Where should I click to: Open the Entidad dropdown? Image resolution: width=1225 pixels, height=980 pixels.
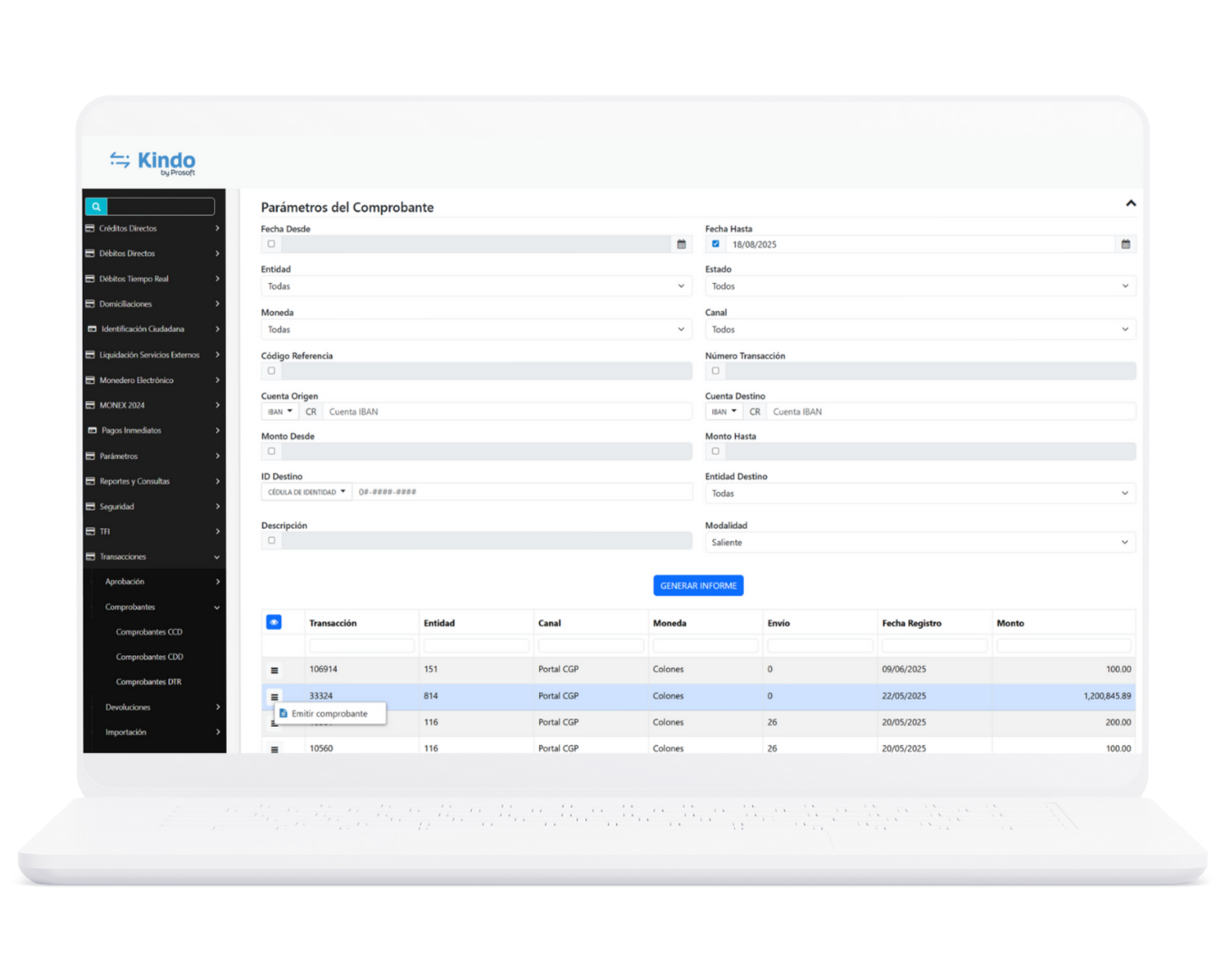pos(475,286)
